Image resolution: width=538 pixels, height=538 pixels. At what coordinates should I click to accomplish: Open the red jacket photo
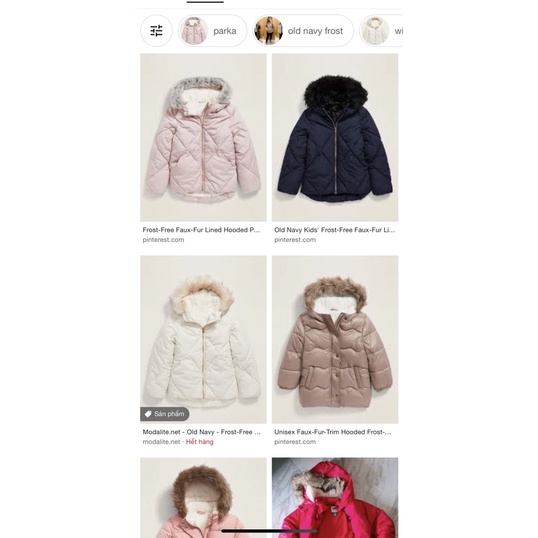tap(335, 498)
